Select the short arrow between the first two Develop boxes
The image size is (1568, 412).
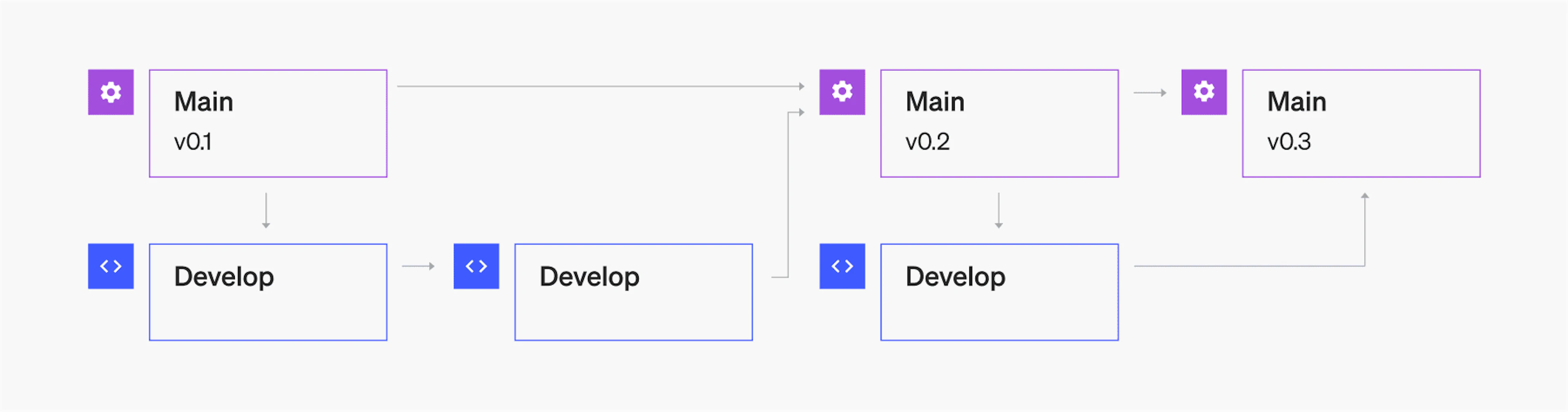[x=419, y=266]
